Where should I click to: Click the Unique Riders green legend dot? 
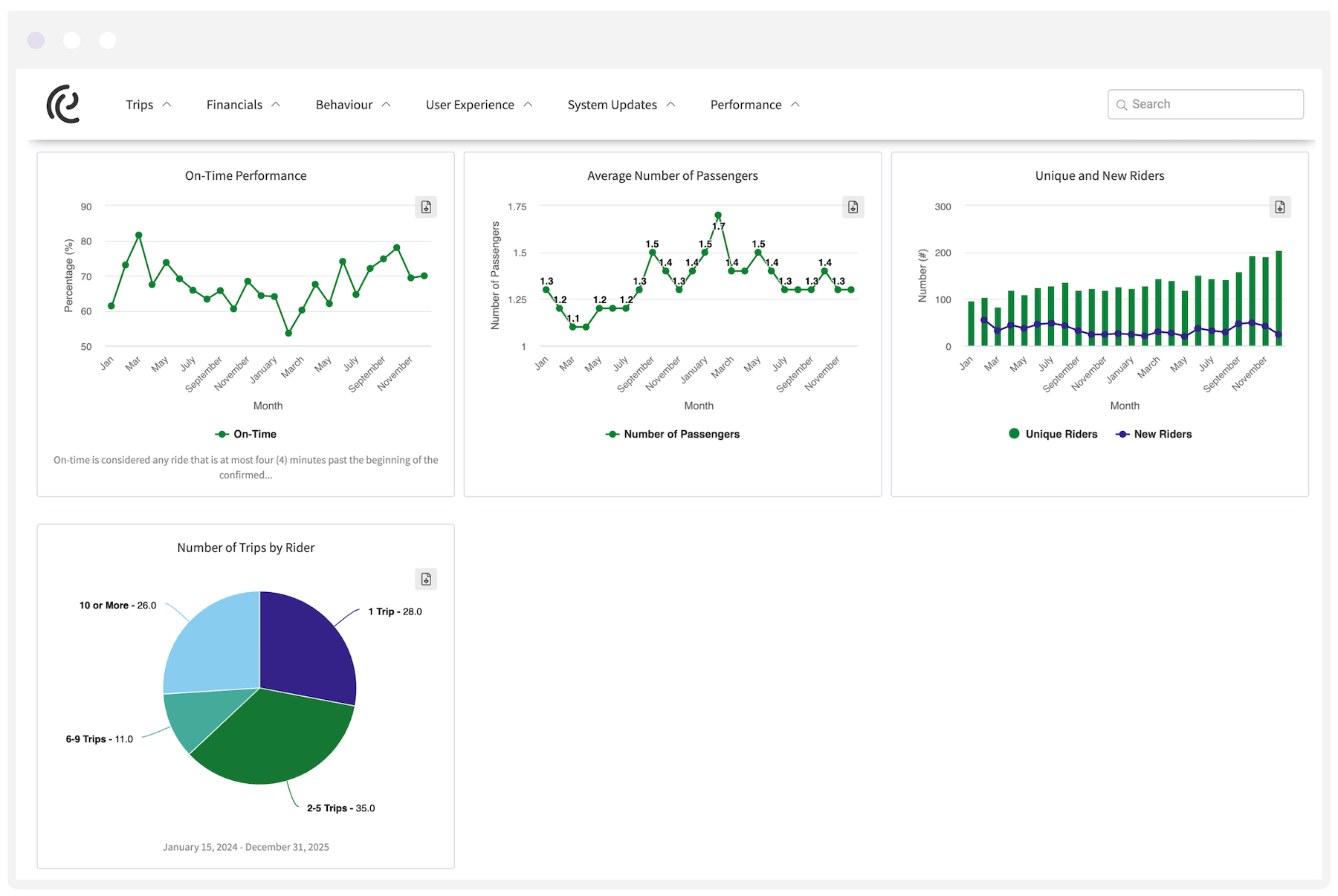click(x=1015, y=434)
